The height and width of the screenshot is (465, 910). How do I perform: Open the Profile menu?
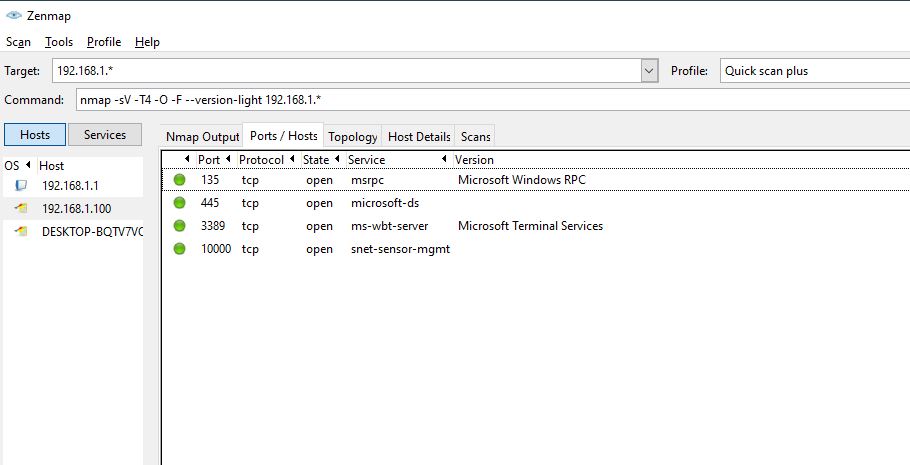click(x=104, y=42)
